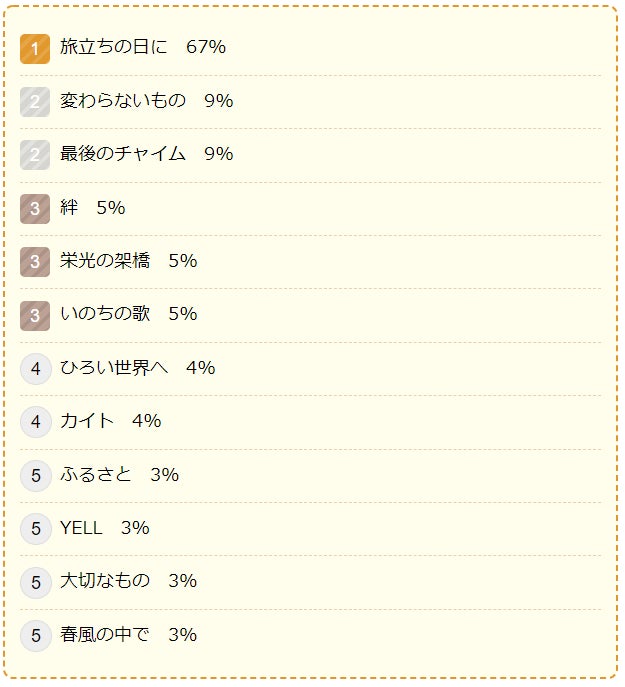Image resolution: width=625 pixels, height=687 pixels.
Task: Click the round rank 5 badge beside 春風の中で
Action: 36,636
